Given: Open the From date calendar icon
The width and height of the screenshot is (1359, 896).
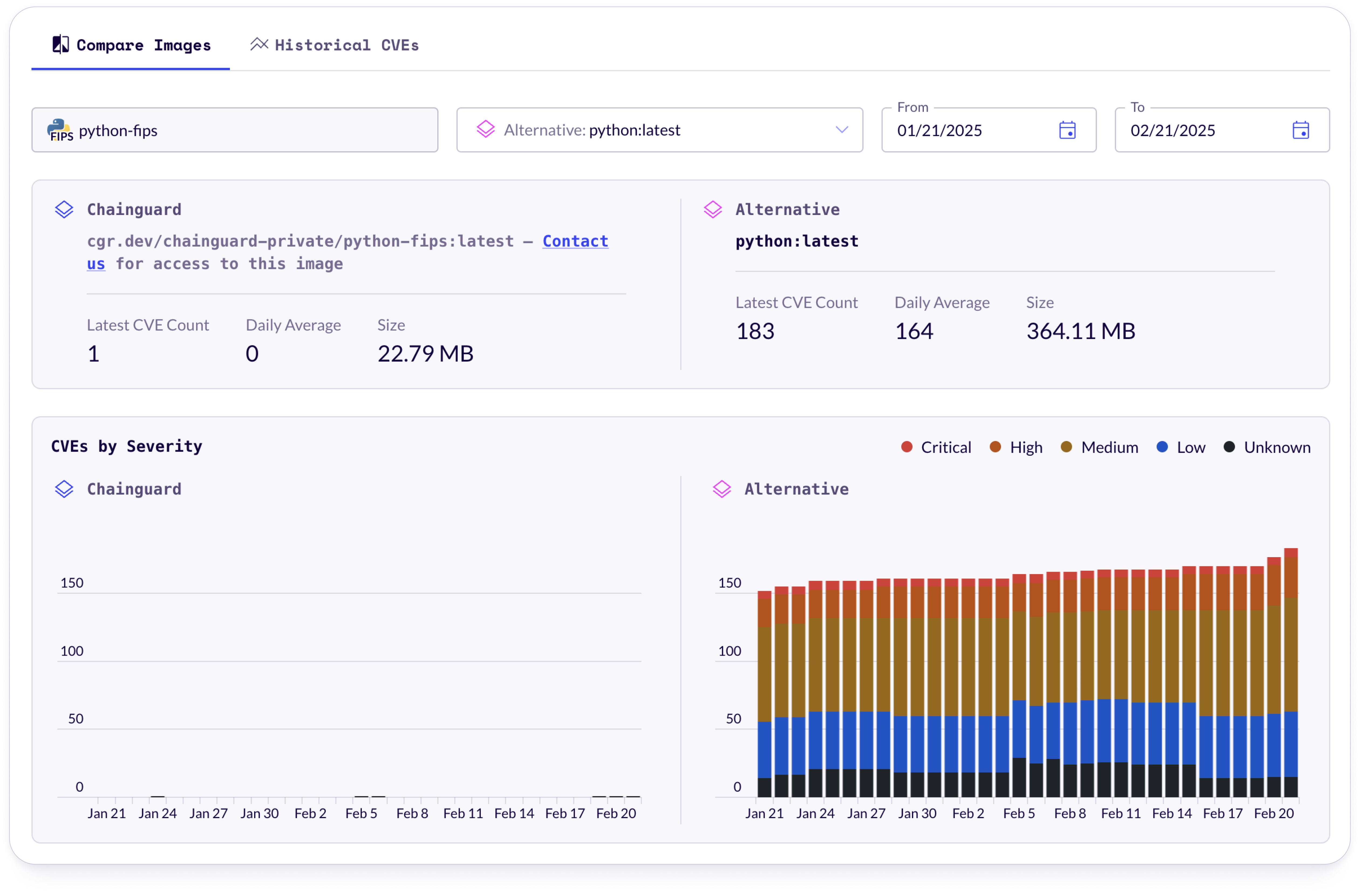Looking at the screenshot, I should click(x=1067, y=130).
